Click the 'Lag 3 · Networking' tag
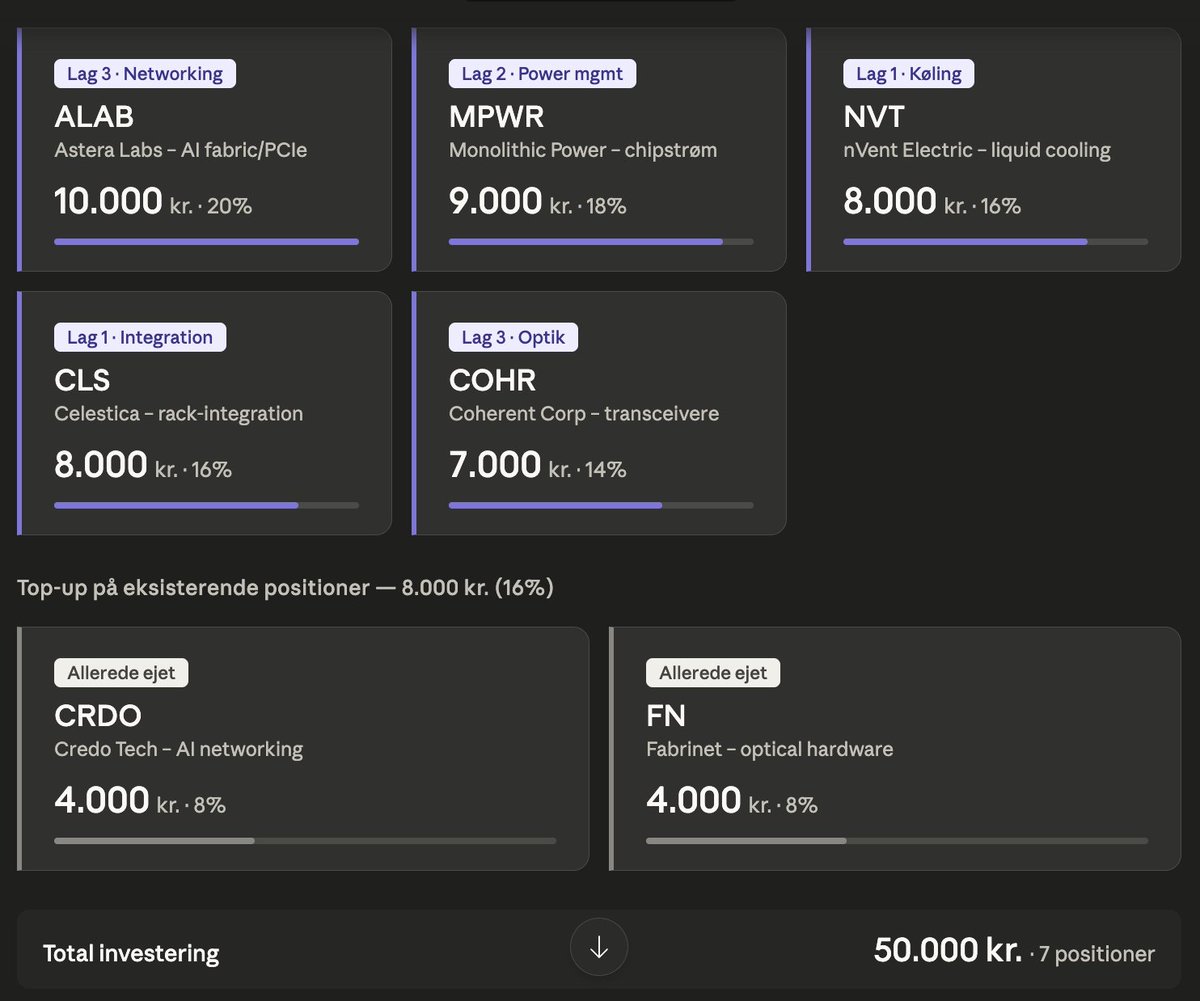 (145, 73)
